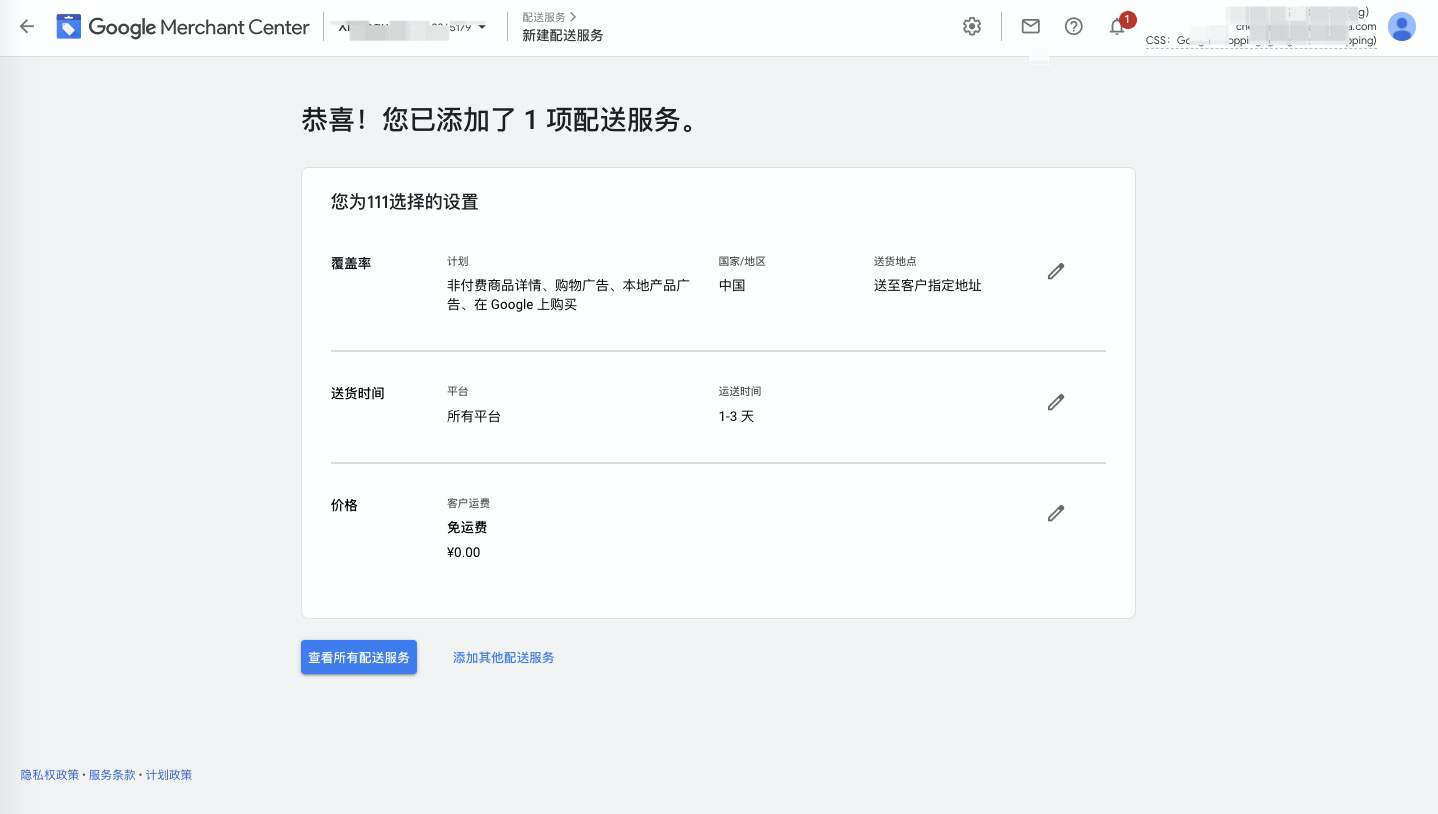Click the 查看所有配送服务 button
Image resolution: width=1438 pixels, height=814 pixels.
point(359,657)
